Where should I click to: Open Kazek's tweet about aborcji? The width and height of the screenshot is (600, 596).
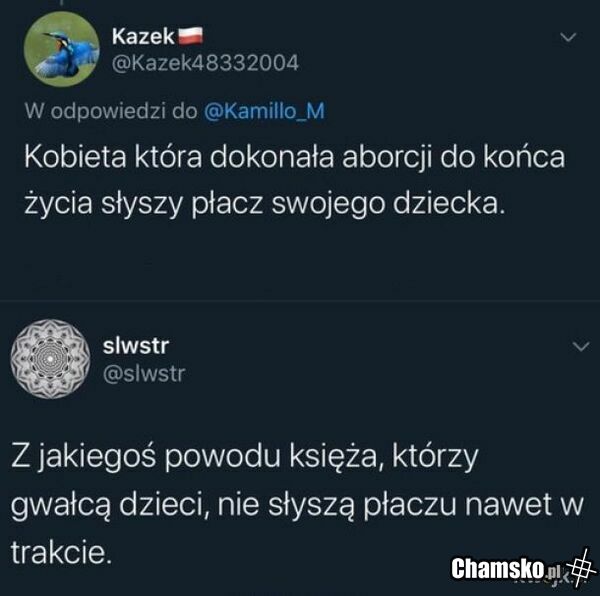click(295, 180)
